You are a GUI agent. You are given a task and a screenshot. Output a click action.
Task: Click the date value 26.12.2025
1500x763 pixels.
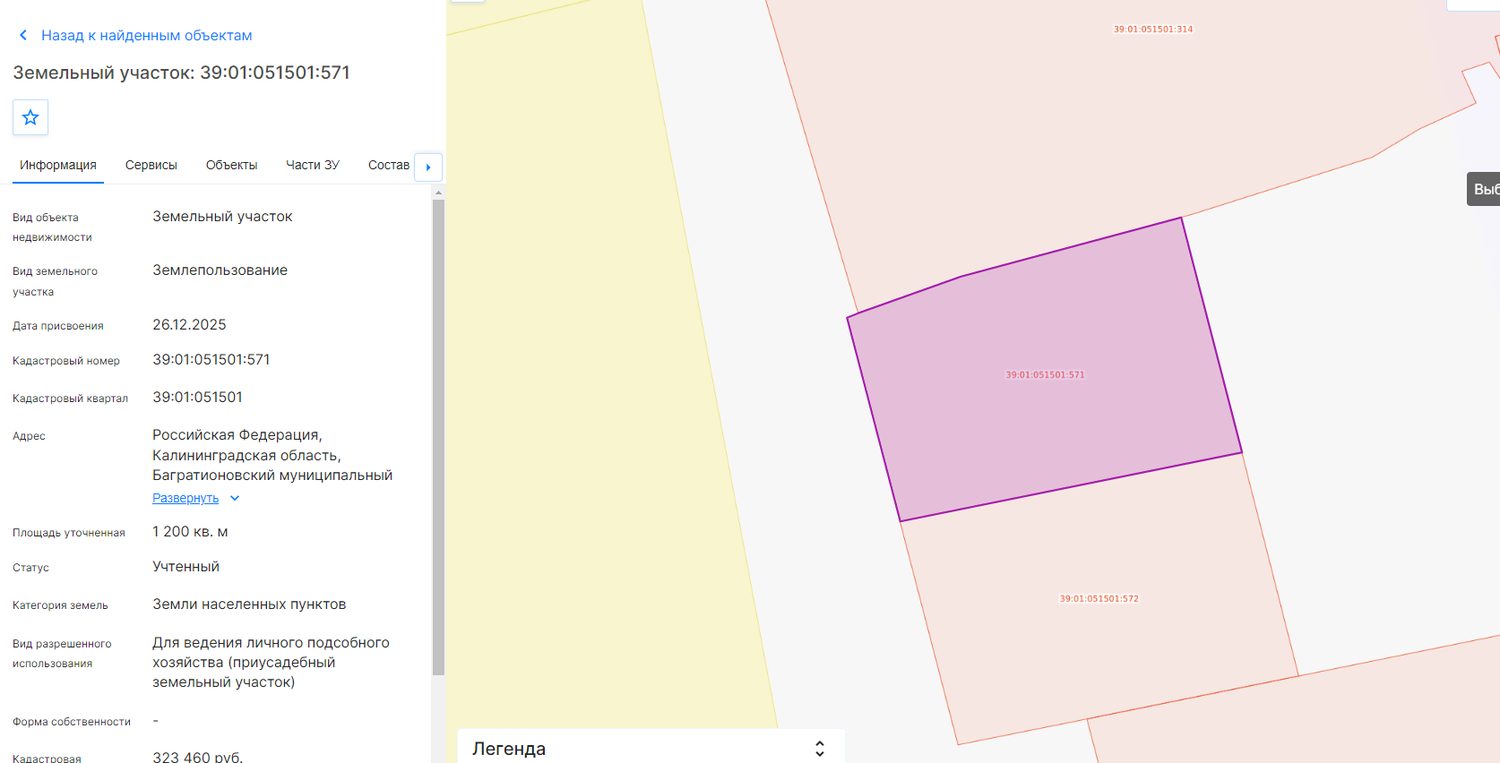189,325
